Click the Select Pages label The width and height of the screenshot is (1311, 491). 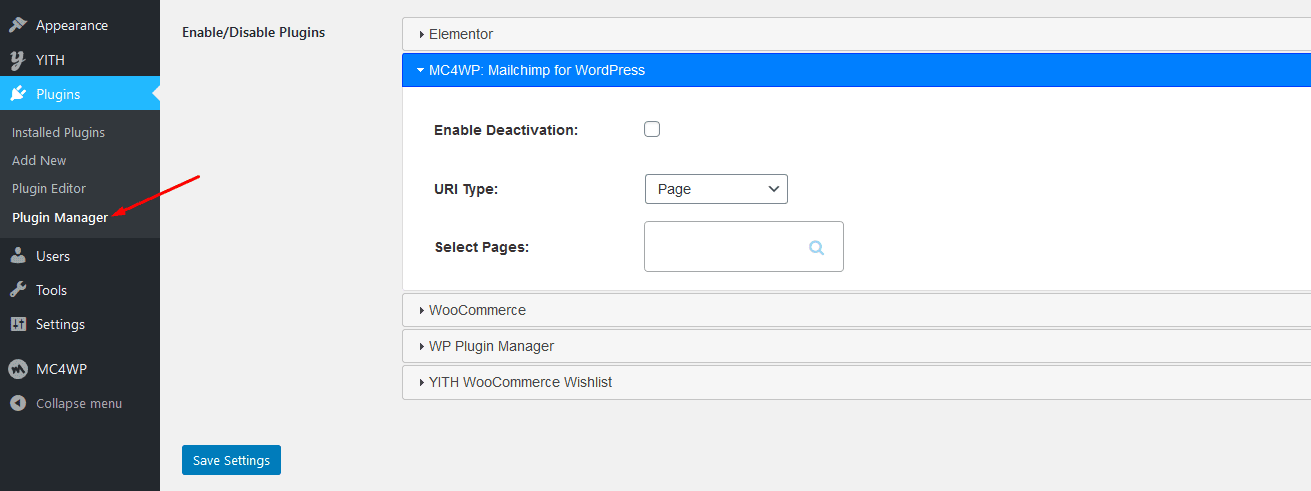[x=482, y=246]
